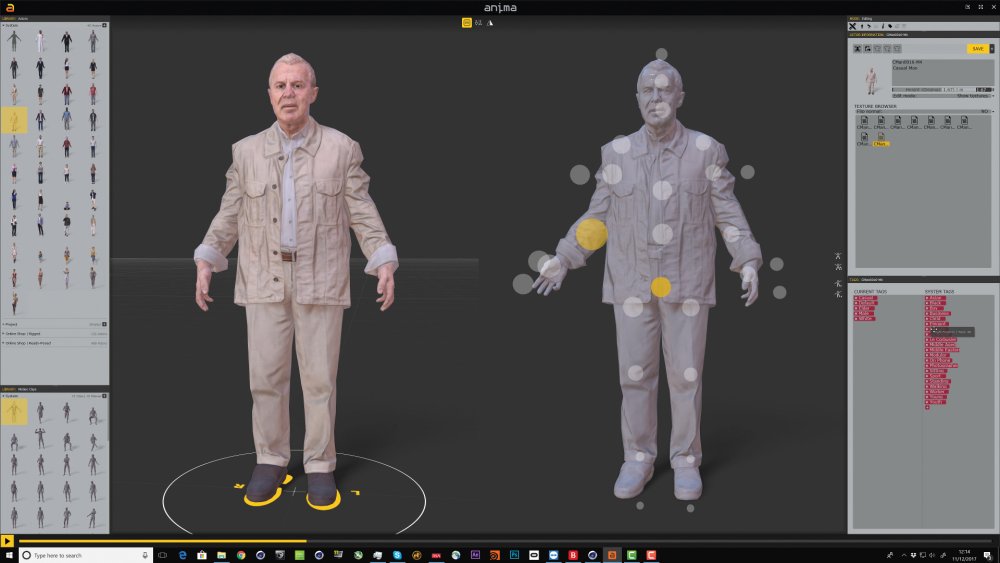Click the actor preview thumbnail in Actor Information
Screen dimensions: 1000x563
tap(871, 80)
